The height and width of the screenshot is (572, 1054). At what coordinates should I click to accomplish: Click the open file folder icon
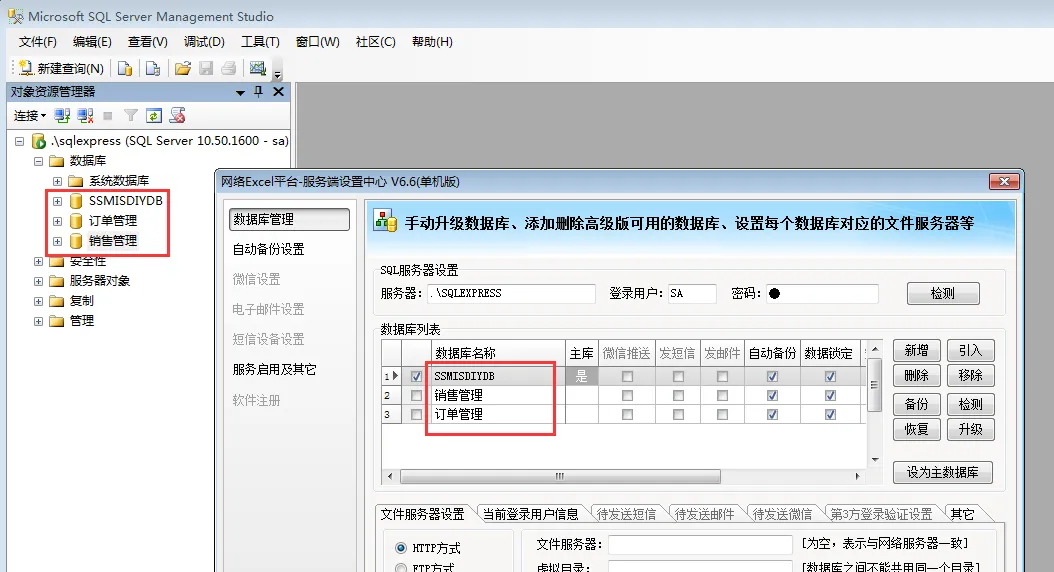[x=183, y=68]
